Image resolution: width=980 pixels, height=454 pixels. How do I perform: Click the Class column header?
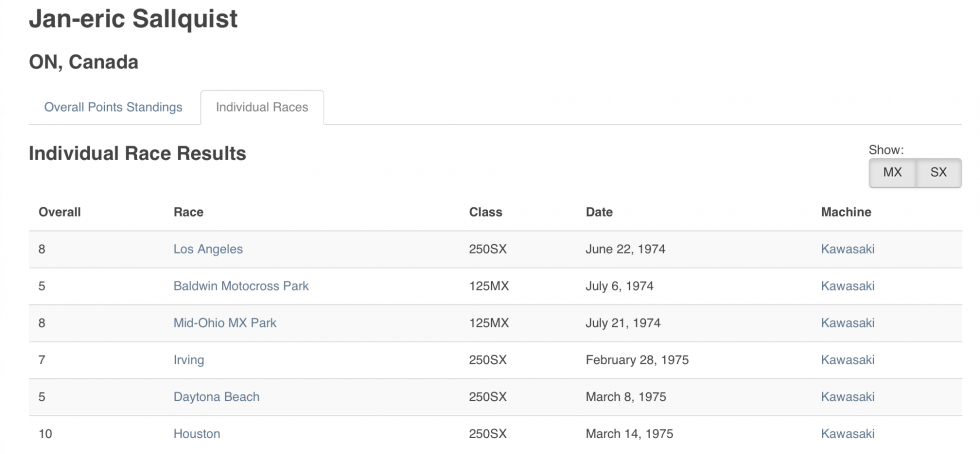tap(486, 212)
